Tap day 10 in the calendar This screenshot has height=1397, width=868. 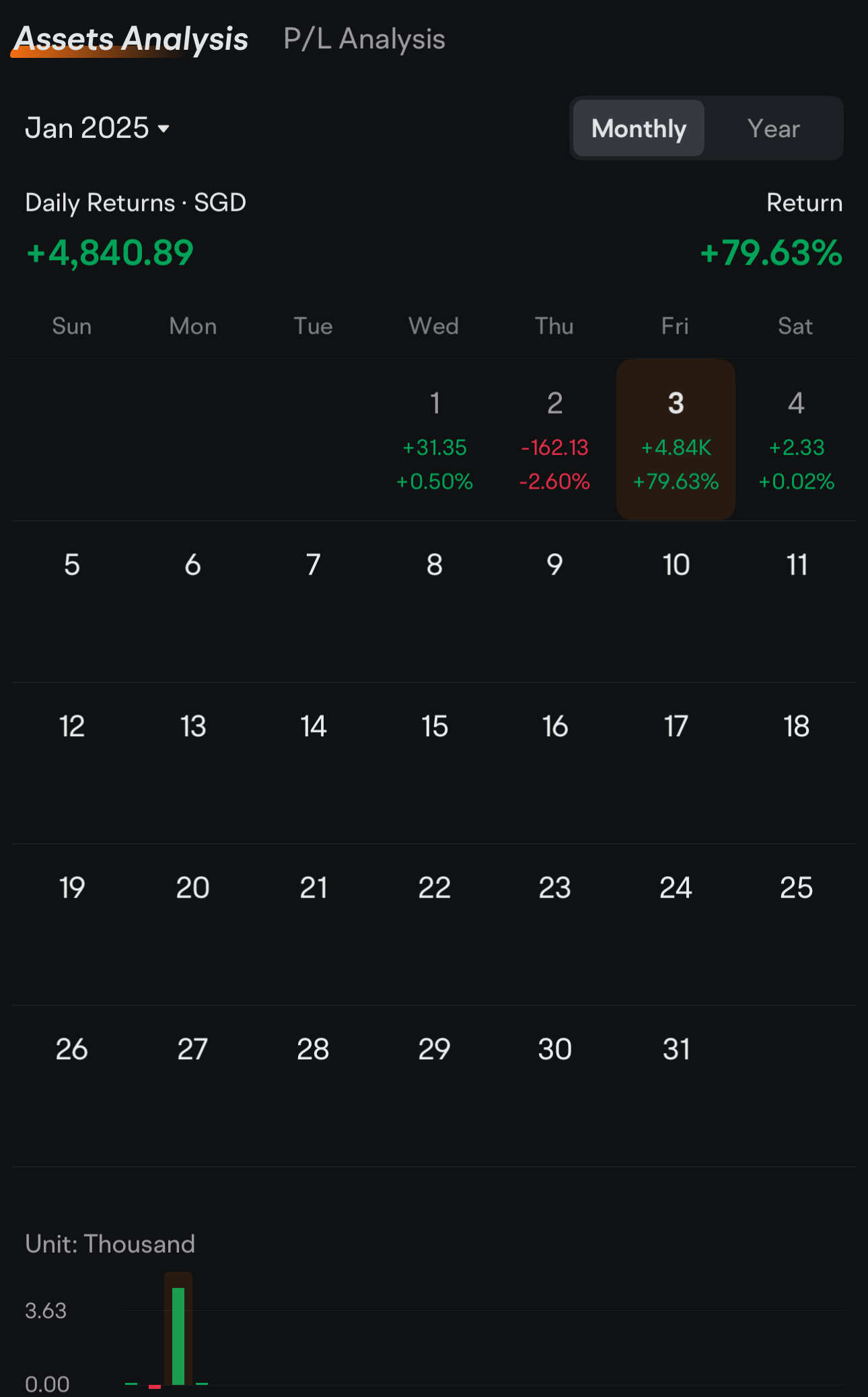pos(676,565)
